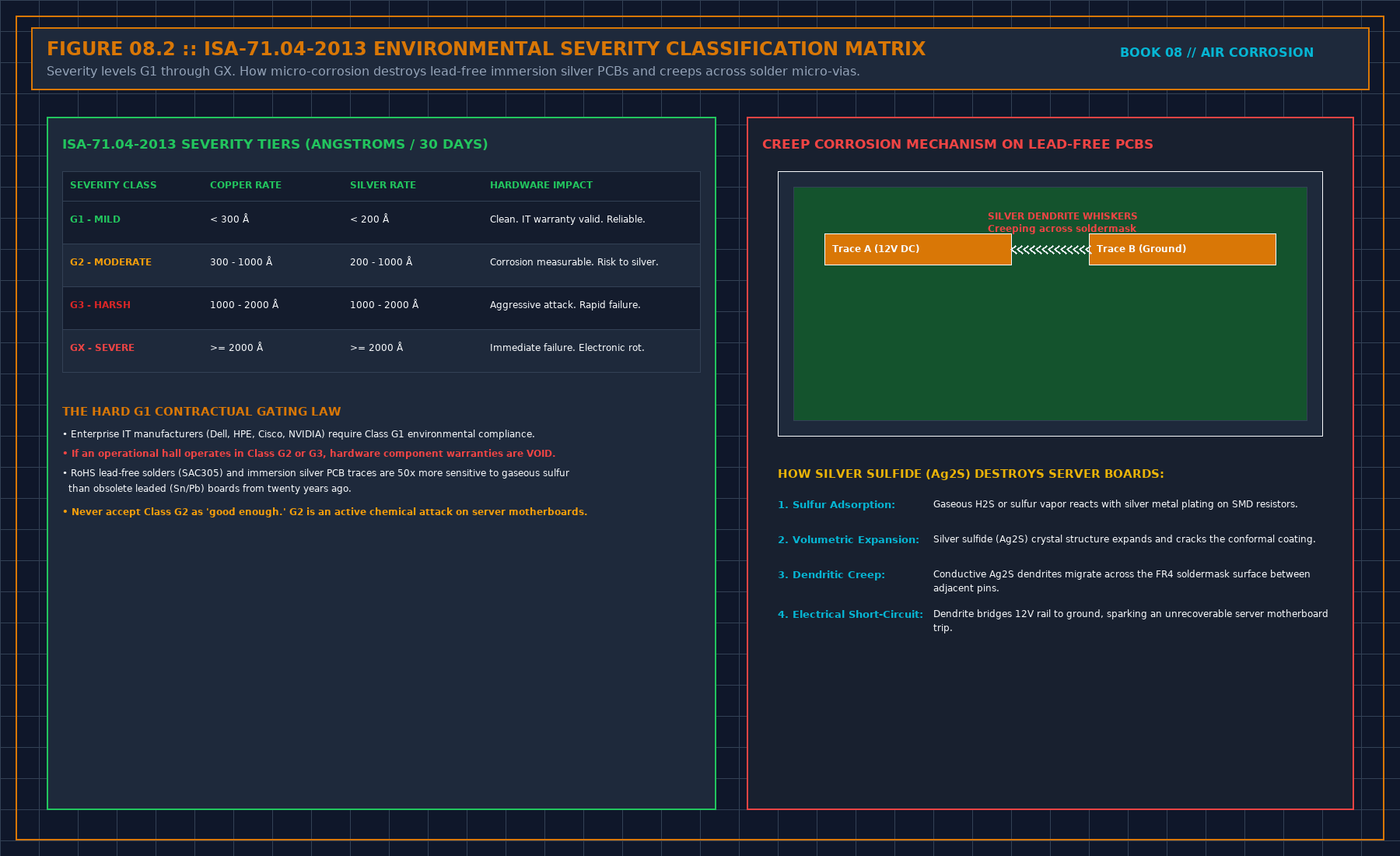Click the white dendrite whisker chevrons between traces
The image size is (1400, 856).
1051,250
